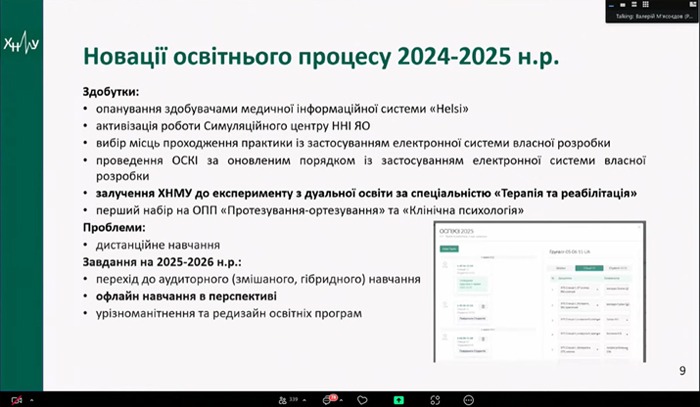Click the 'активізація роботи Симуляційного центру ННІ ЯО' line

click(x=233, y=126)
